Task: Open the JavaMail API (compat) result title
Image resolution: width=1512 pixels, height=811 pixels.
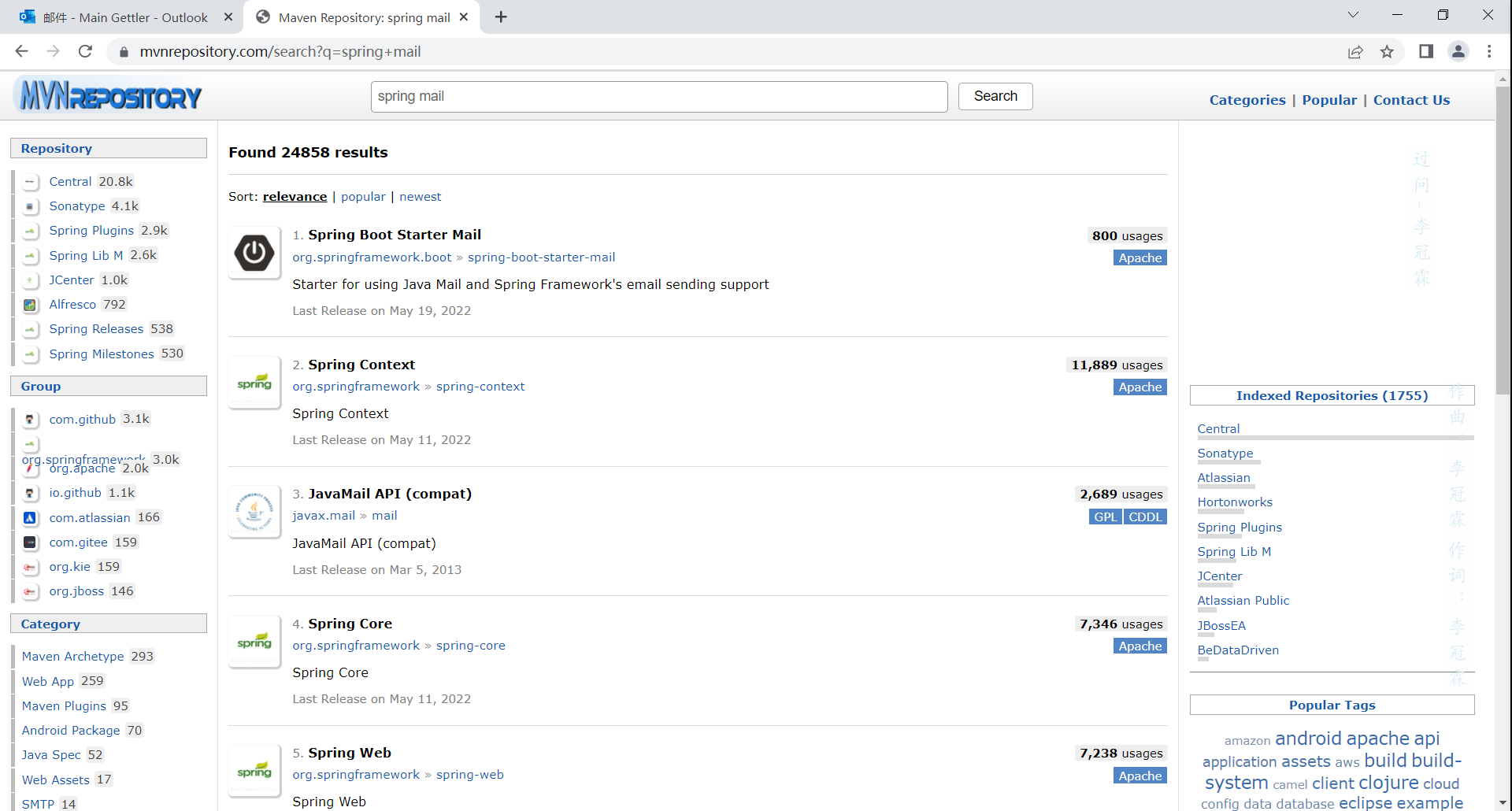Action: coord(390,494)
